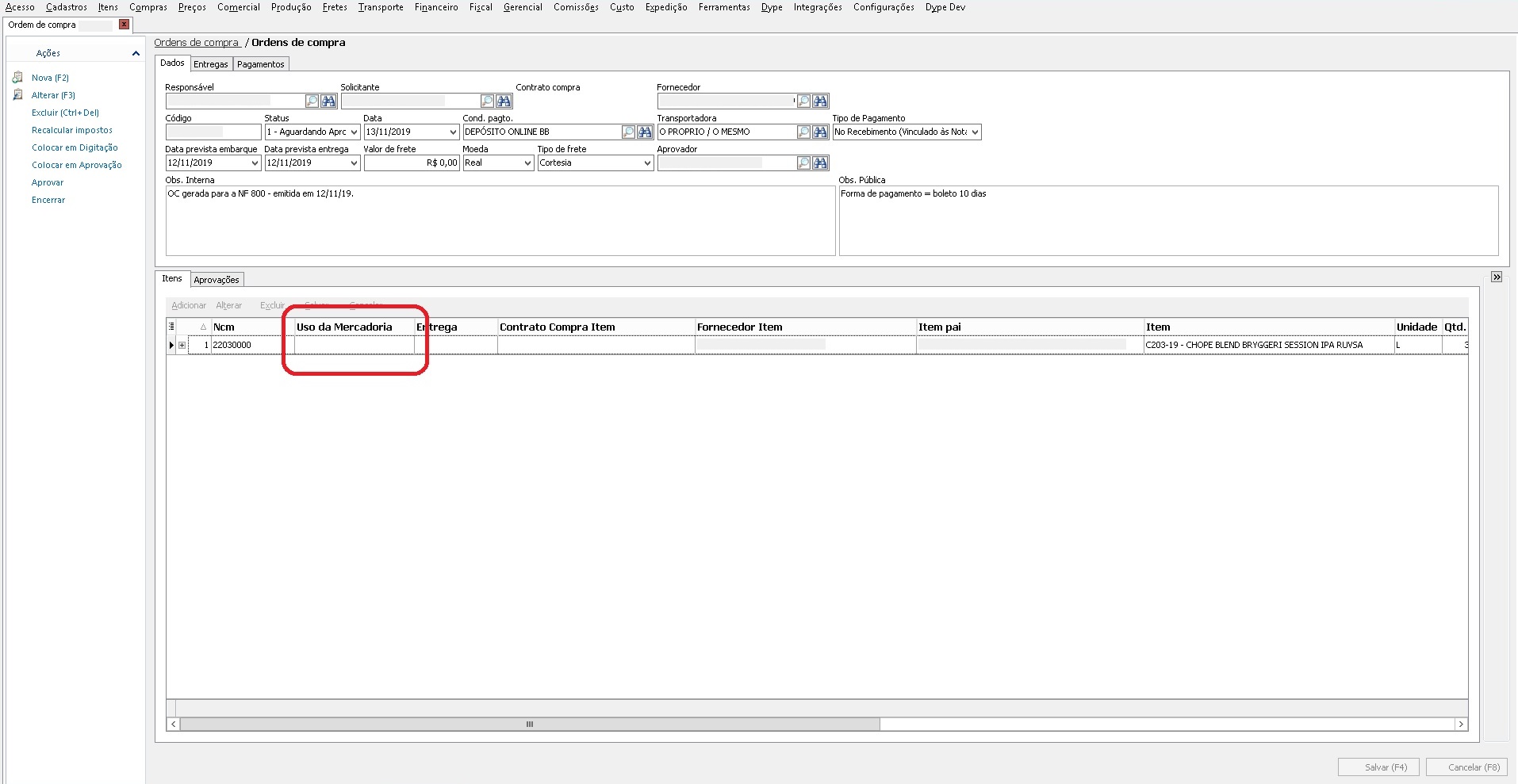The width and height of the screenshot is (1518, 784).
Task: Click the Cancelar (F8) button
Action: 1466,767
